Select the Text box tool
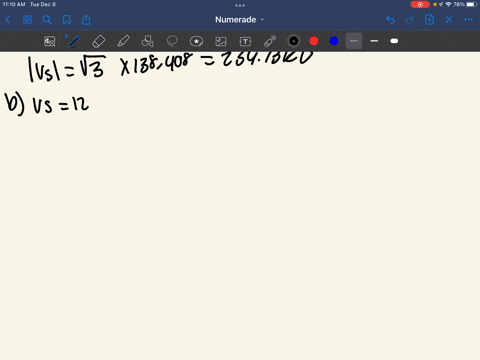Image resolution: width=480 pixels, height=360 pixels. point(245,41)
